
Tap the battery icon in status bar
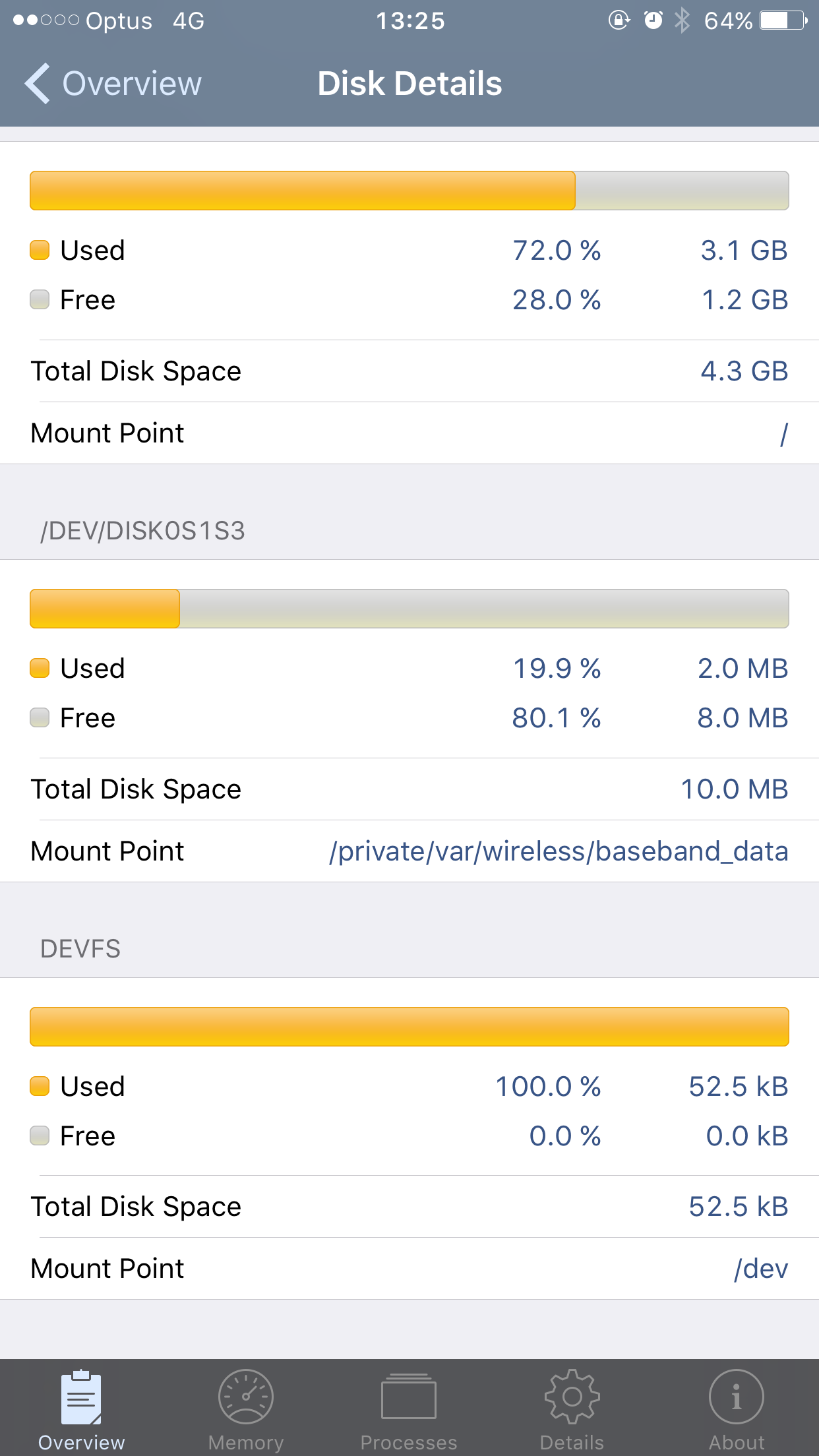[783, 20]
